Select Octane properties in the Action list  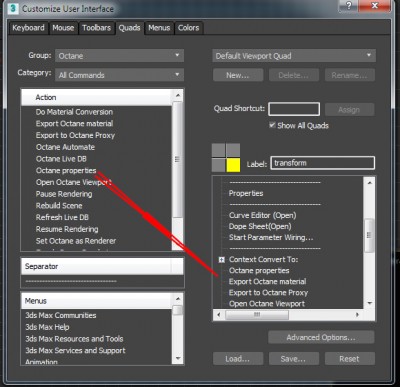66,170
